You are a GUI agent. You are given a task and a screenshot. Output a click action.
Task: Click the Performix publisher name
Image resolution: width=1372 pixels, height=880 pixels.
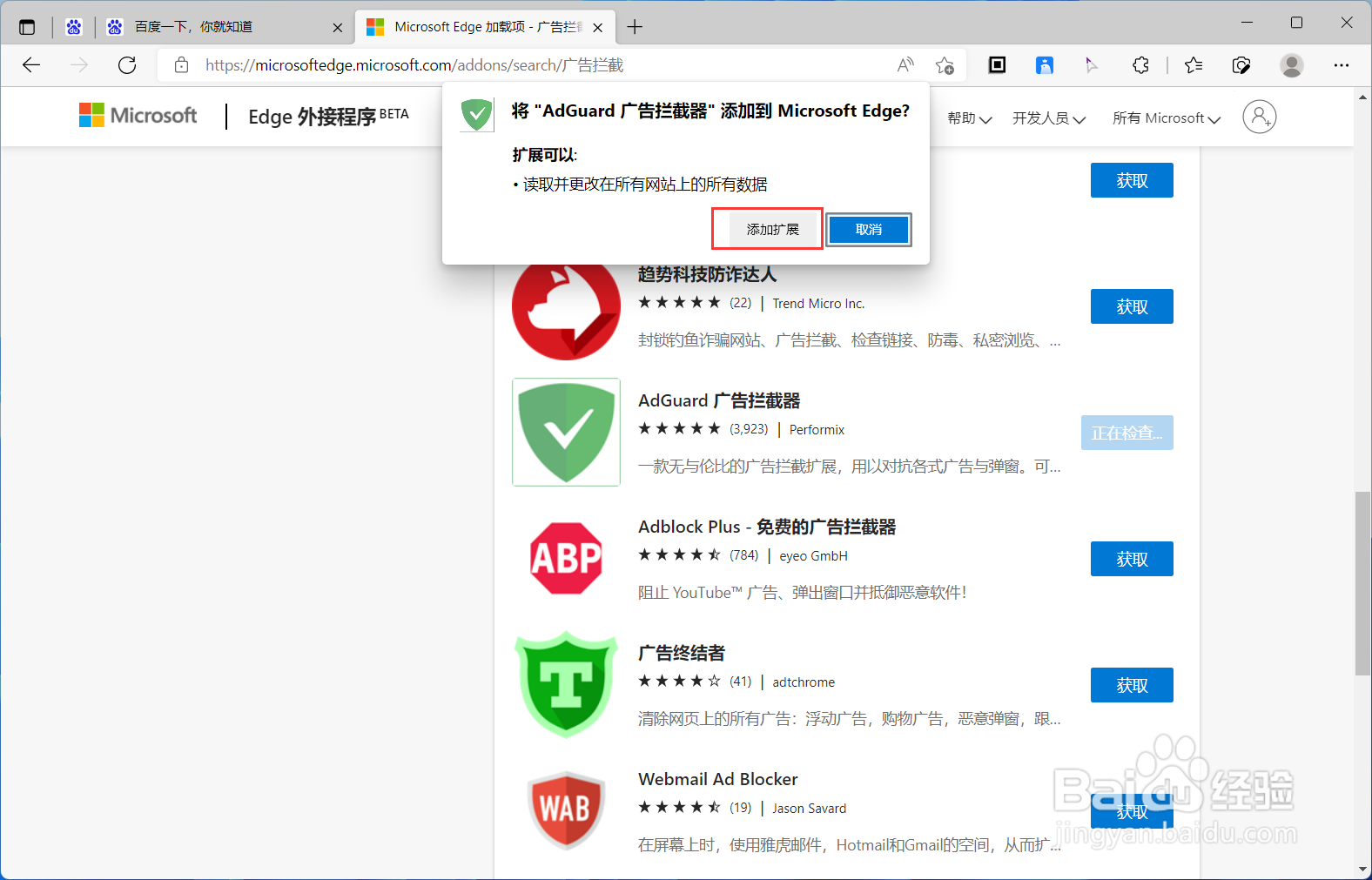(817, 430)
